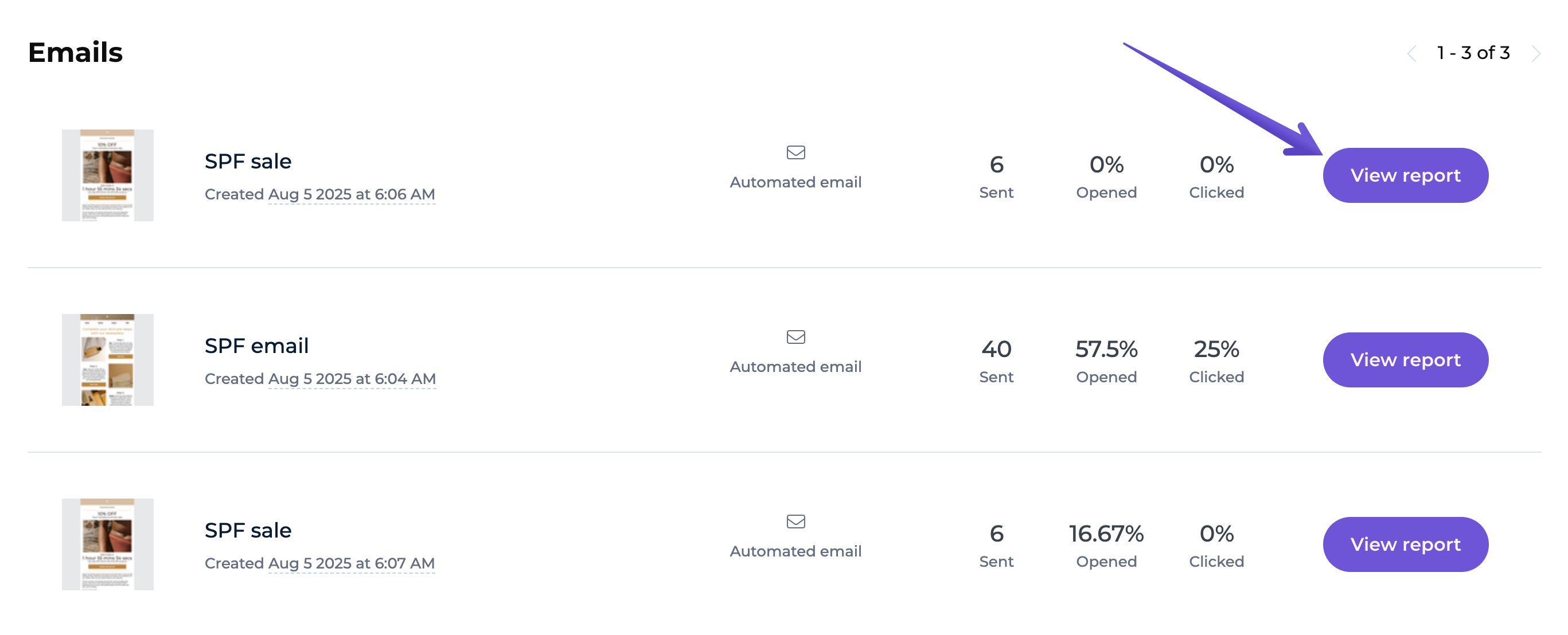View report for the SPF email

(x=1405, y=359)
